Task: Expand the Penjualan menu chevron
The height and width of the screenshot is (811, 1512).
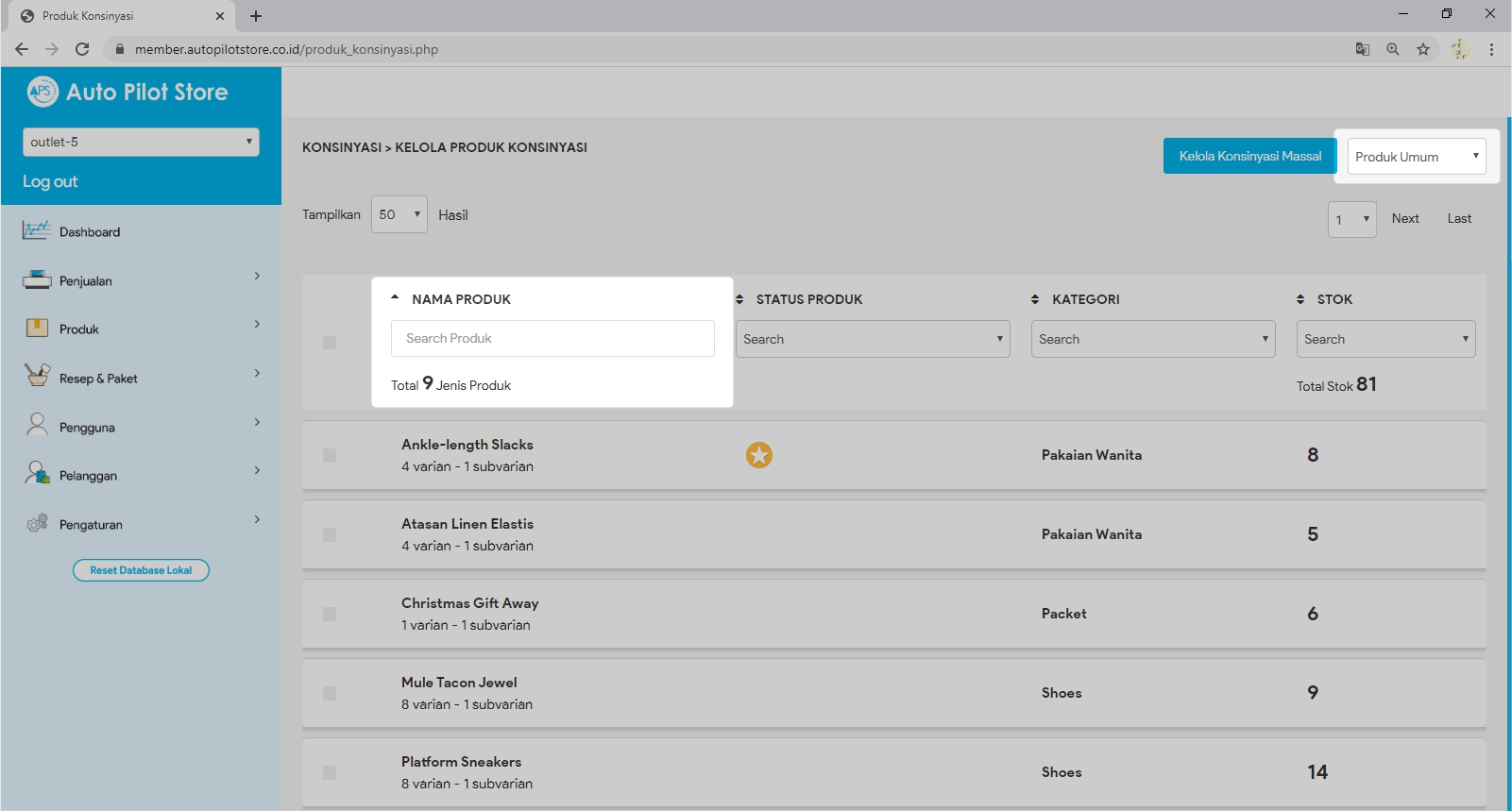Action: [257, 276]
